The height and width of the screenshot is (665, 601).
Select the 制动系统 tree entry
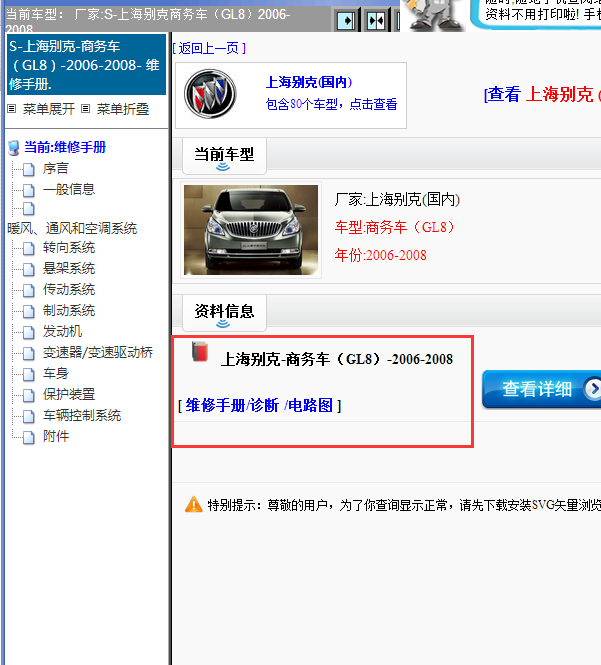pyautogui.click(x=69, y=310)
